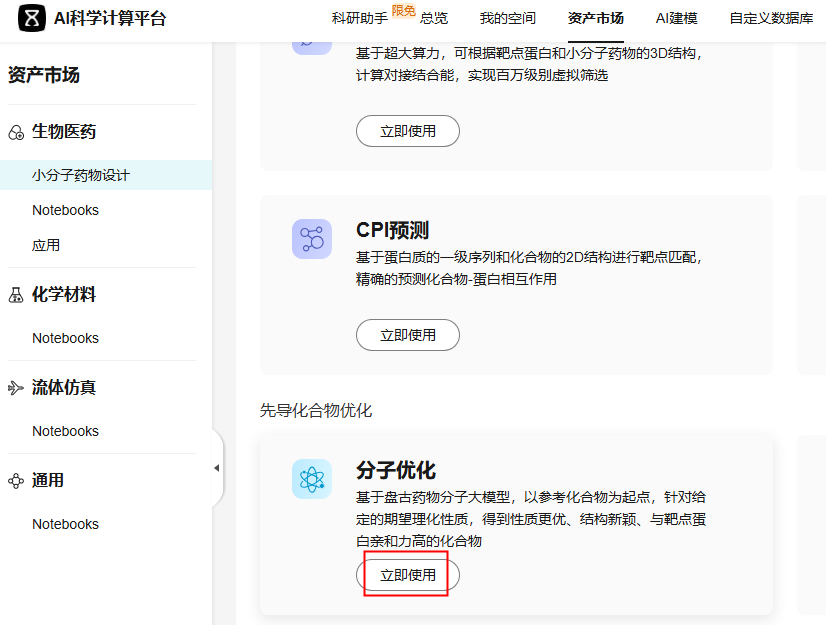Open 我的空间 in the top navigation
Screen dimensions: 826x625
(x=507, y=18)
